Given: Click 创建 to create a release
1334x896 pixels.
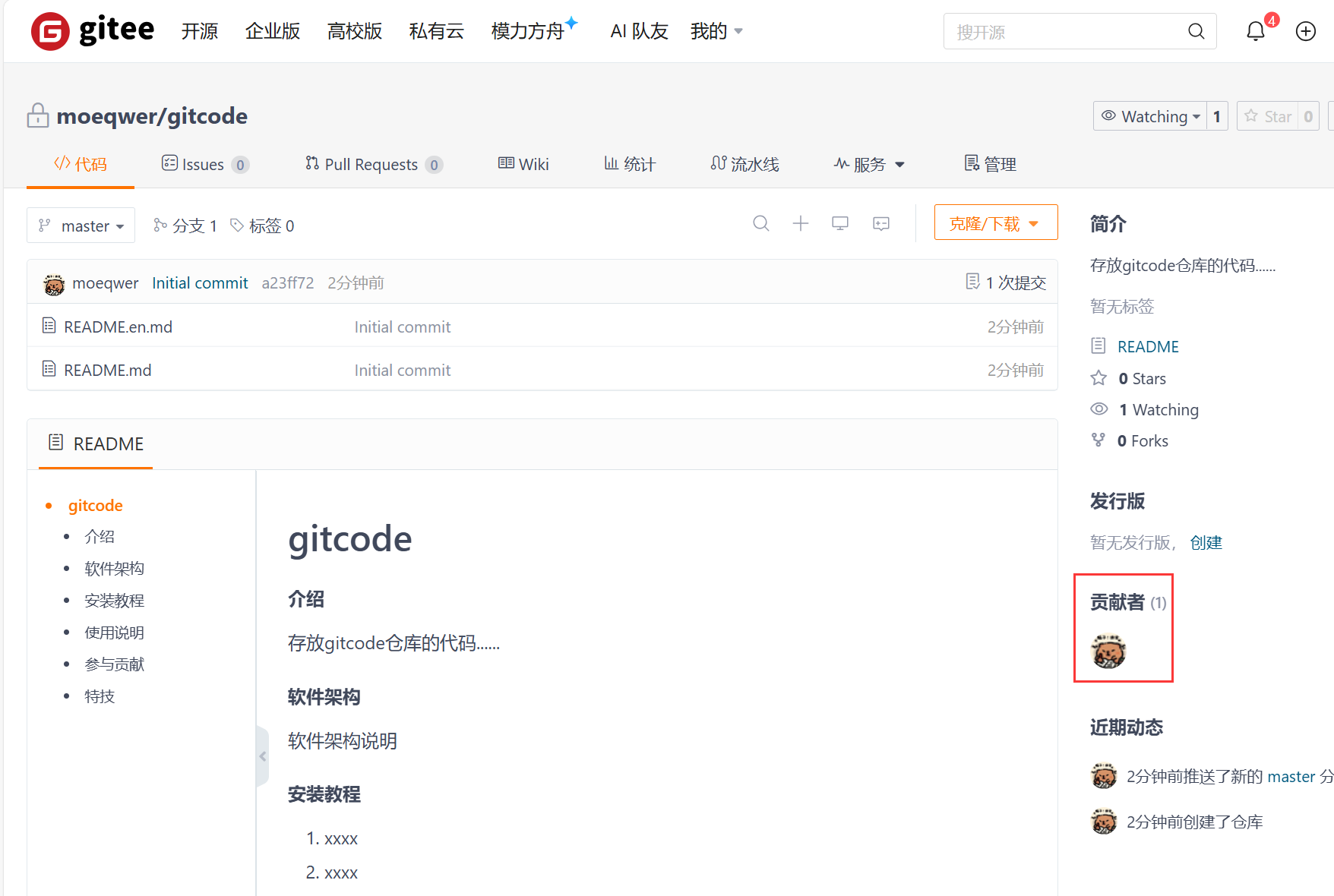Looking at the screenshot, I should tap(1206, 542).
